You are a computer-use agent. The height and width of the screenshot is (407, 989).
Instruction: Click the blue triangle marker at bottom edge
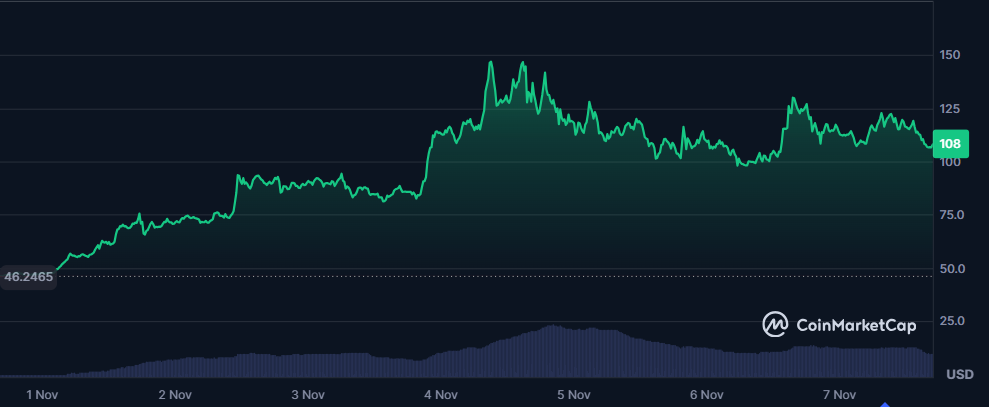click(884, 403)
